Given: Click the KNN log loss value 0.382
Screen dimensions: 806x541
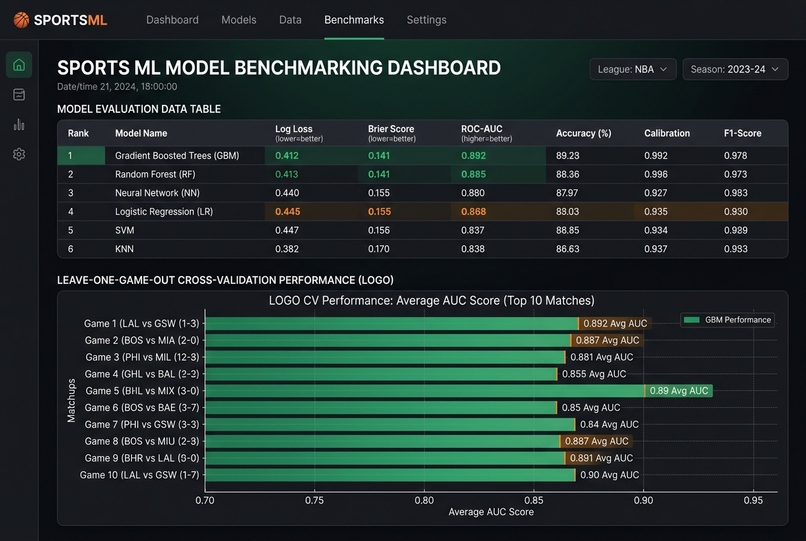Looking at the screenshot, I should [x=287, y=249].
